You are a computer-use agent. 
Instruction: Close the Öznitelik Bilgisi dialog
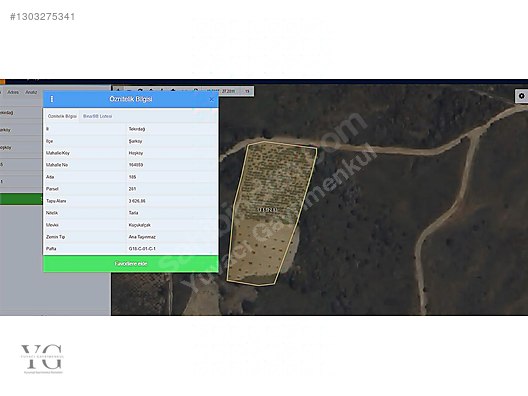click(211, 99)
